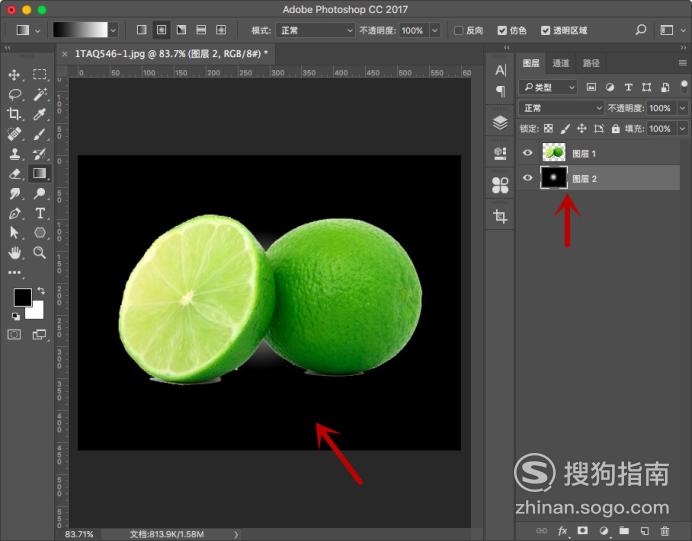Hide 图层 1 with eye icon
The height and width of the screenshot is (541, 692).
[527, 153]
